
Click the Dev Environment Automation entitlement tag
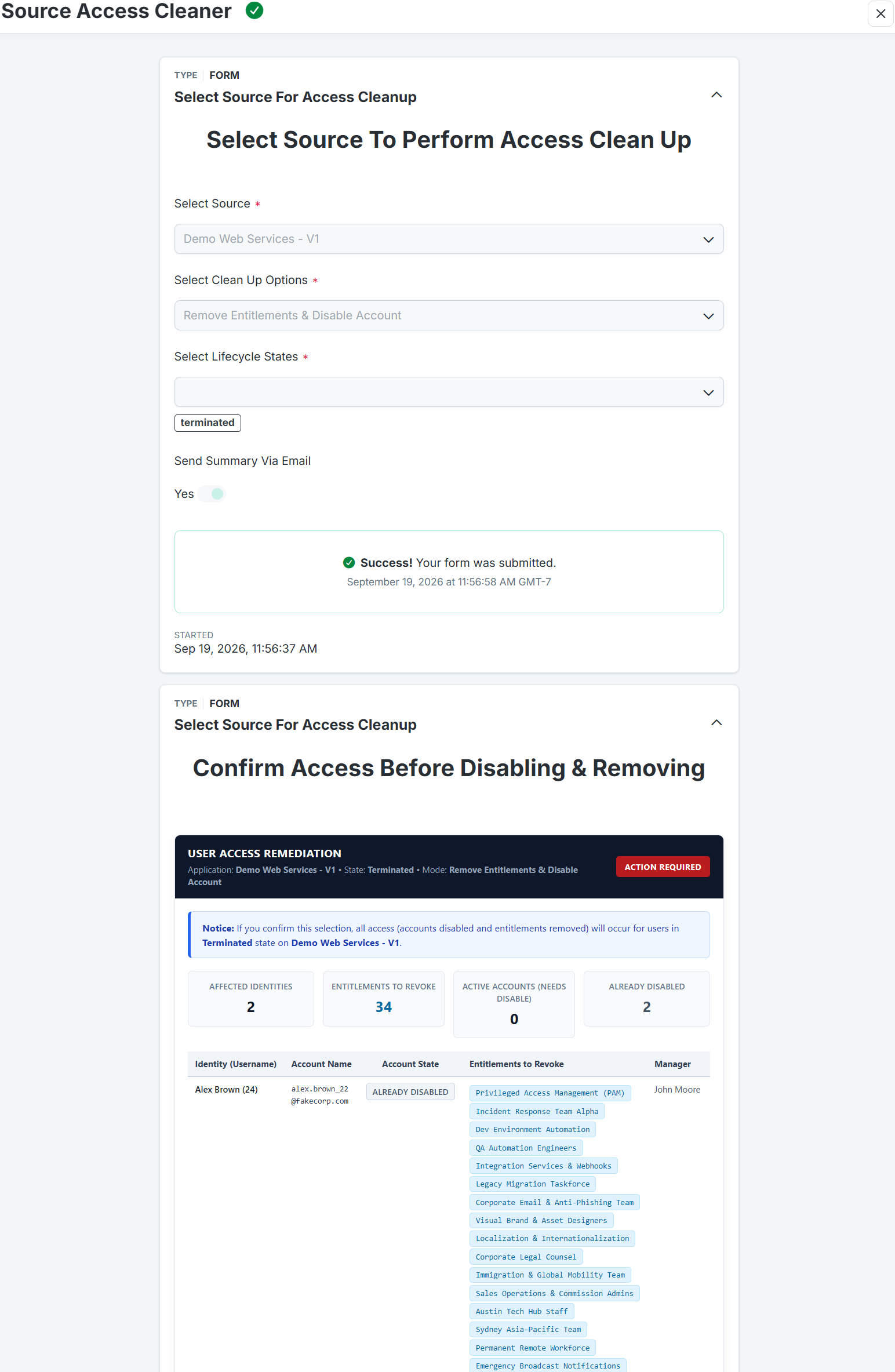click(533, 1129)
